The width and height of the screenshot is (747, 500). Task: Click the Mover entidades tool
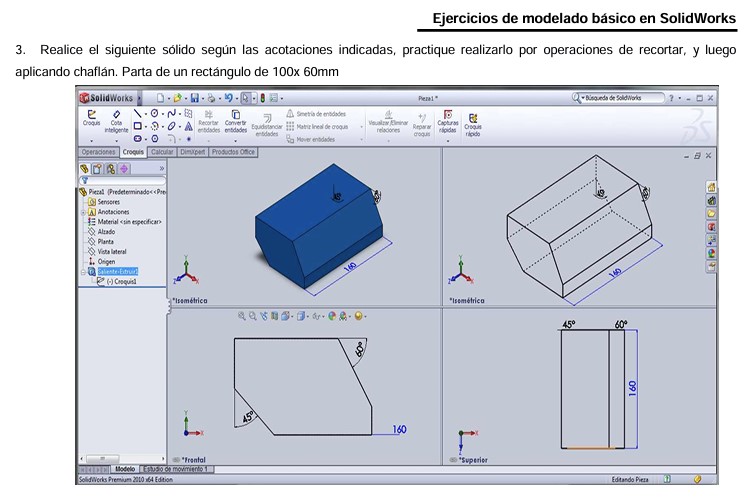311,139
